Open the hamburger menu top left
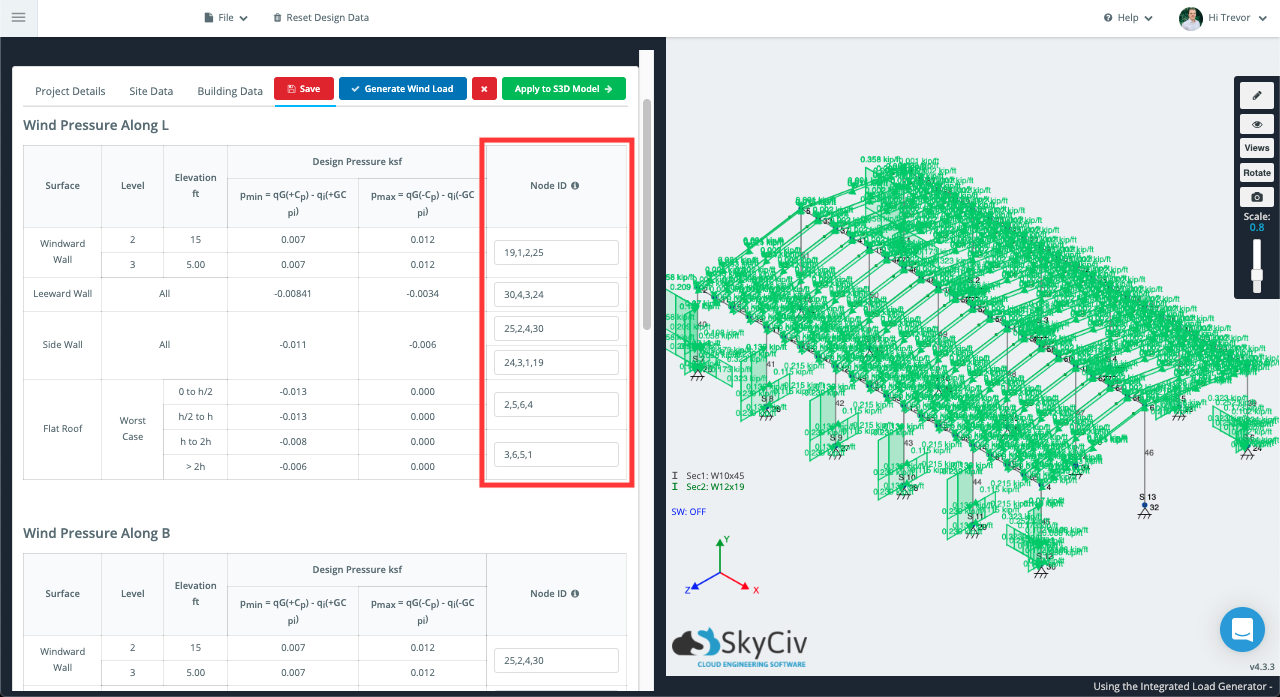The height and width of the screenshot is (697, 1280). pyautogui.click(x=18, y=17)
